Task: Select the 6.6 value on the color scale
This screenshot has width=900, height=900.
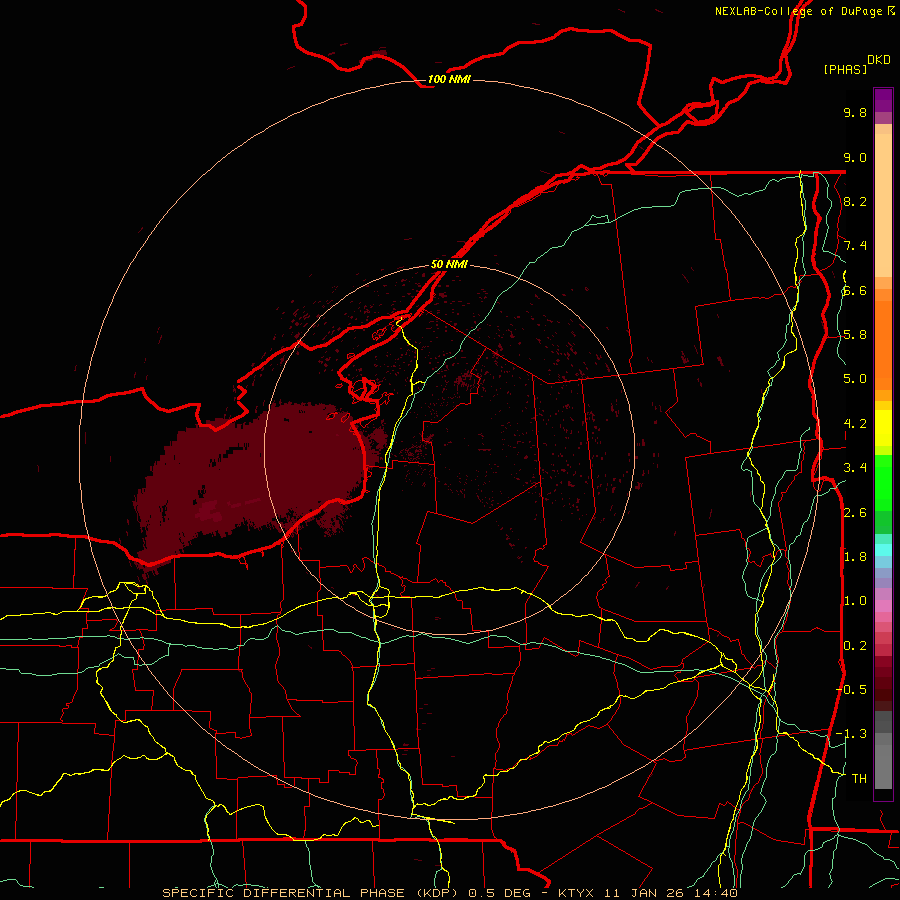Action: click(855, 290)
